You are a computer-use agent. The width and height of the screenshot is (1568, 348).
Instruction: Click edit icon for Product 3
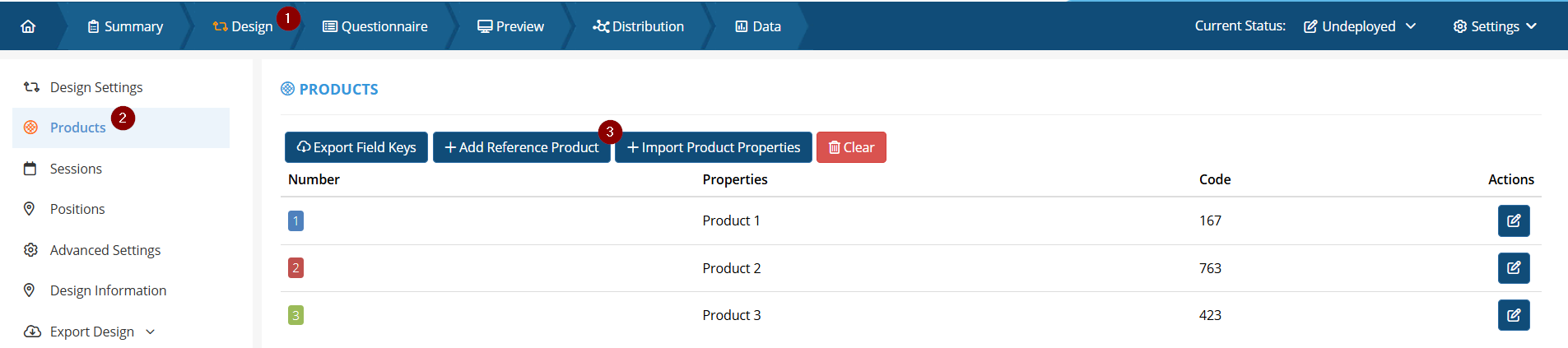[1513, 315]
